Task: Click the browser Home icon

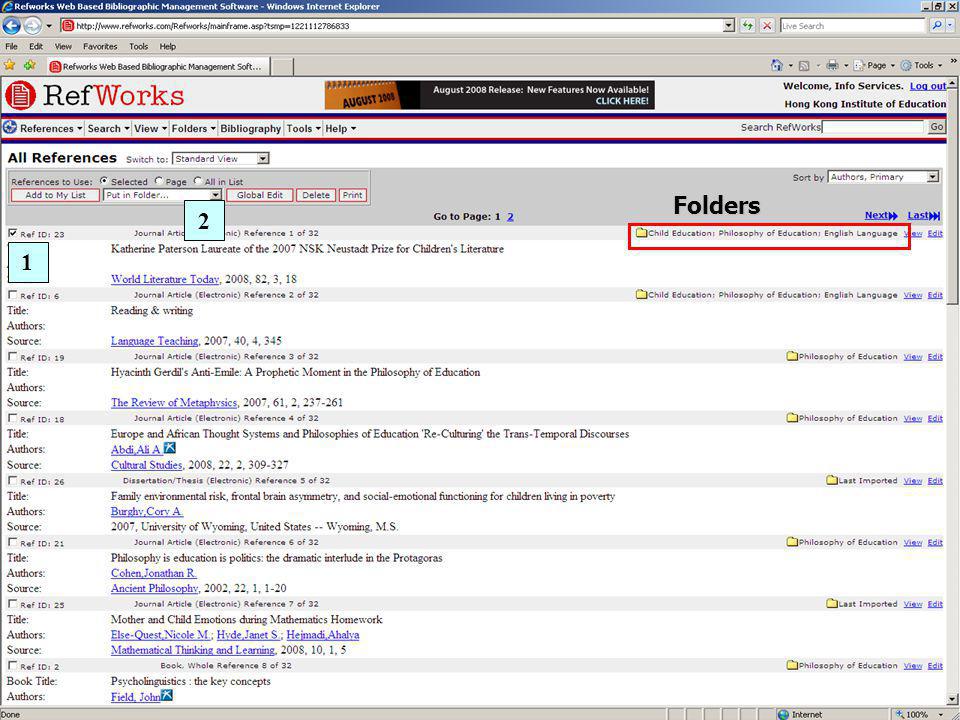Action: click(777, 65)
